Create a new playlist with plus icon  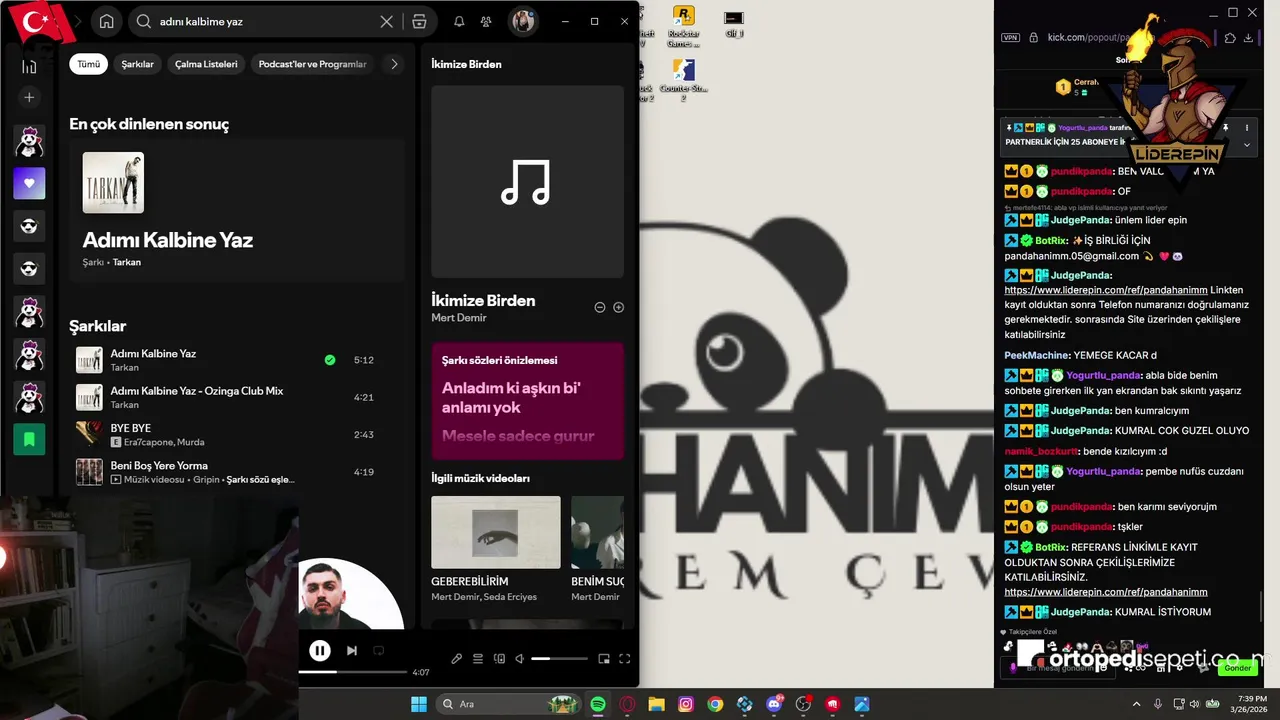29,97
